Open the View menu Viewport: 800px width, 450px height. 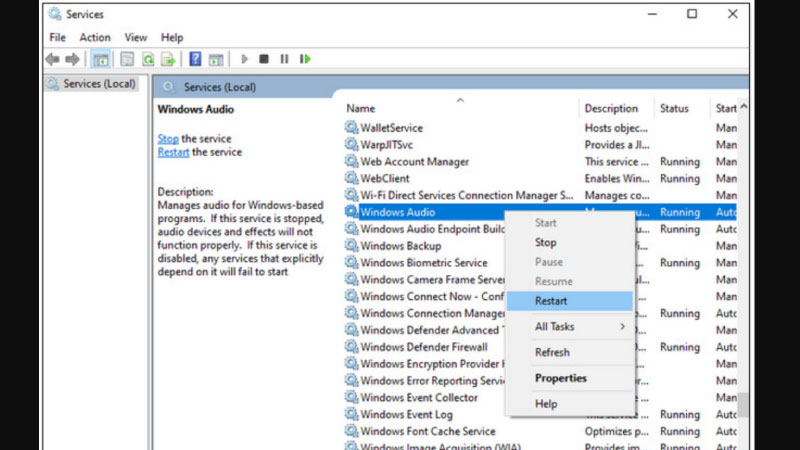136,37
